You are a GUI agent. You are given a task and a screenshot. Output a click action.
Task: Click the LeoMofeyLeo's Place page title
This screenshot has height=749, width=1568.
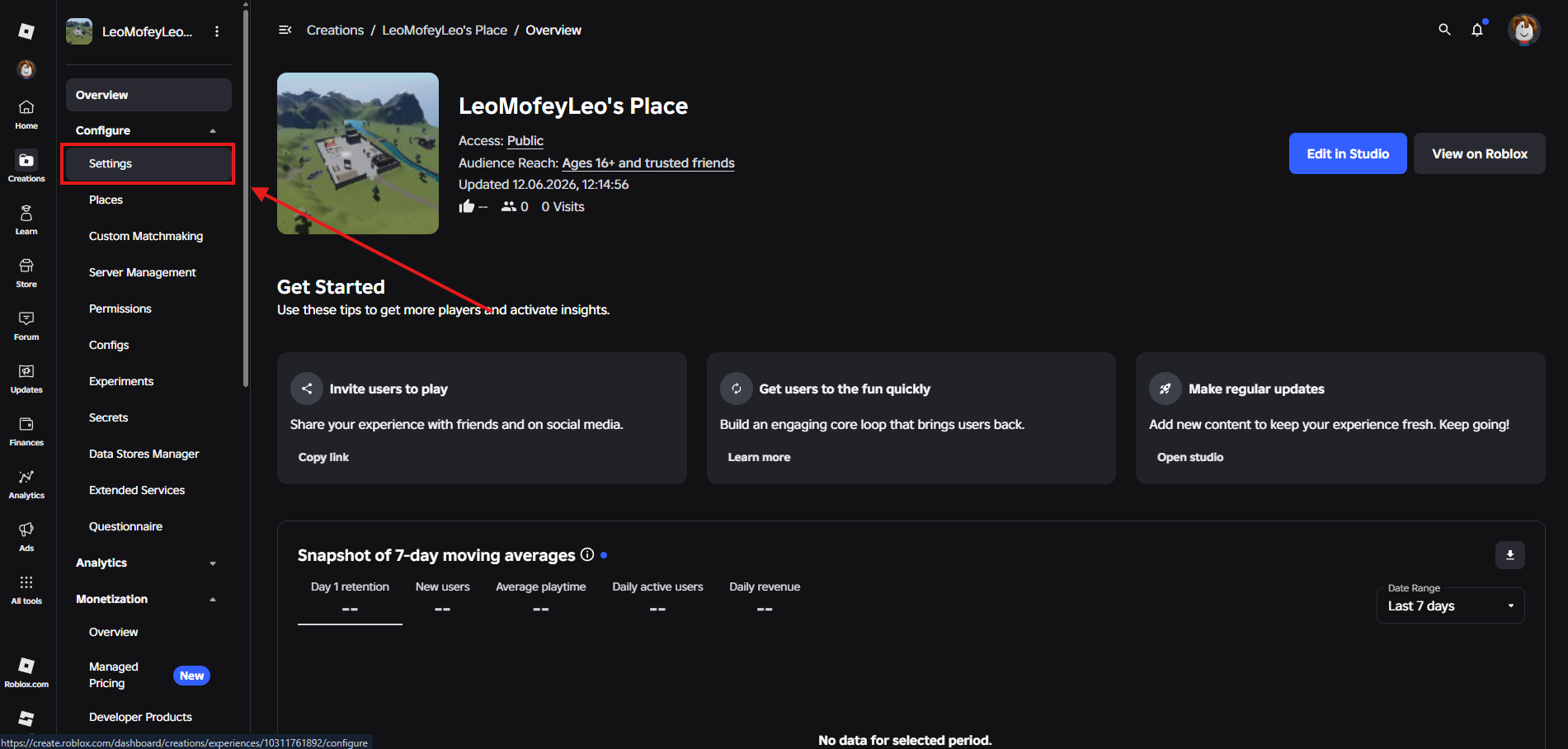pyautogui.click(x=573, y=106)
